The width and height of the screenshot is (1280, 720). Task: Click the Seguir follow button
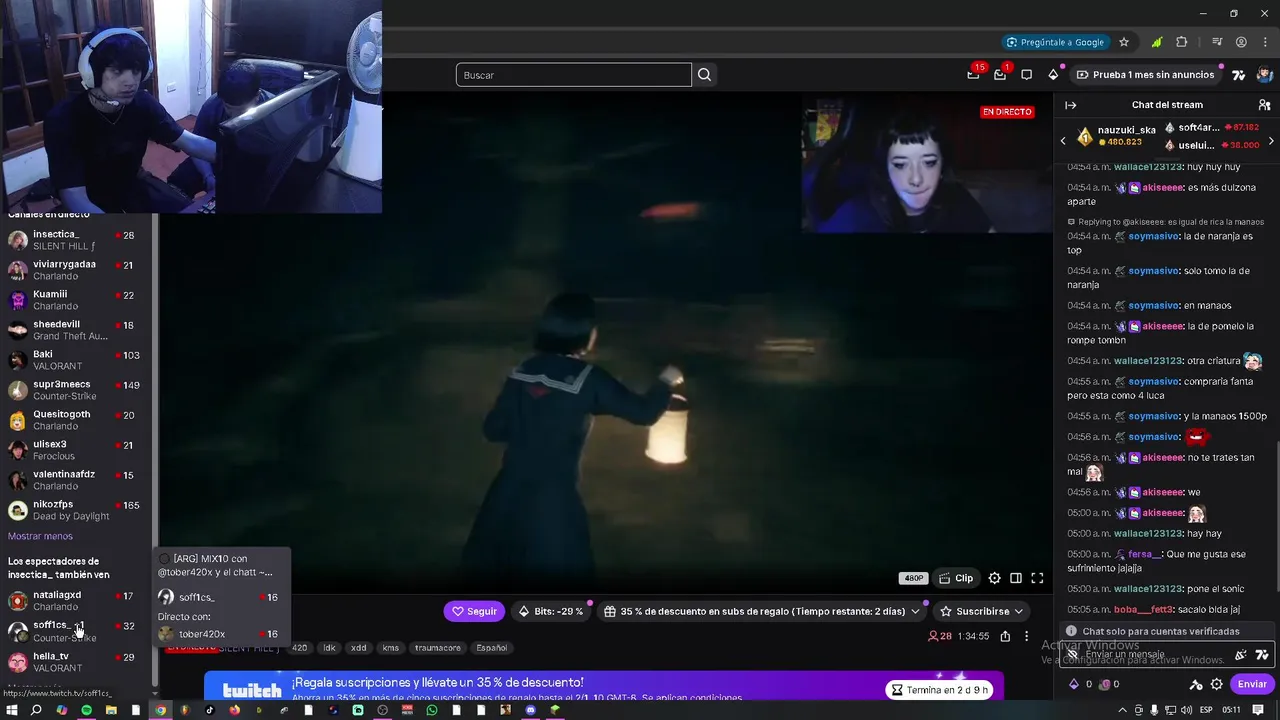474,611
